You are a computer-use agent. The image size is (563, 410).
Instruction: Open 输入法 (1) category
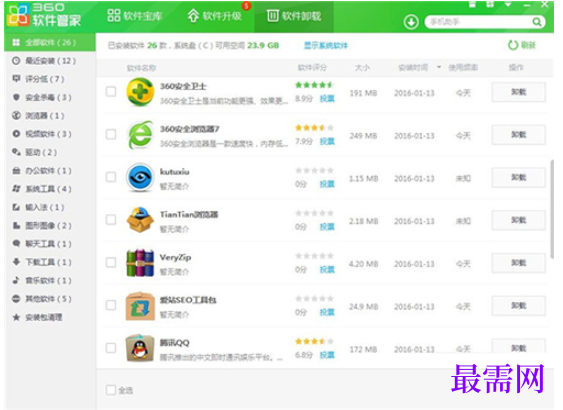(x=38, y=207)
